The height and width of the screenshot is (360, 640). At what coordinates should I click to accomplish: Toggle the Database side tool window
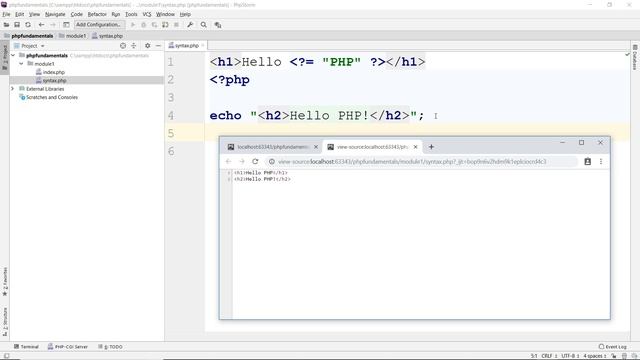click(x=635, y=57)
